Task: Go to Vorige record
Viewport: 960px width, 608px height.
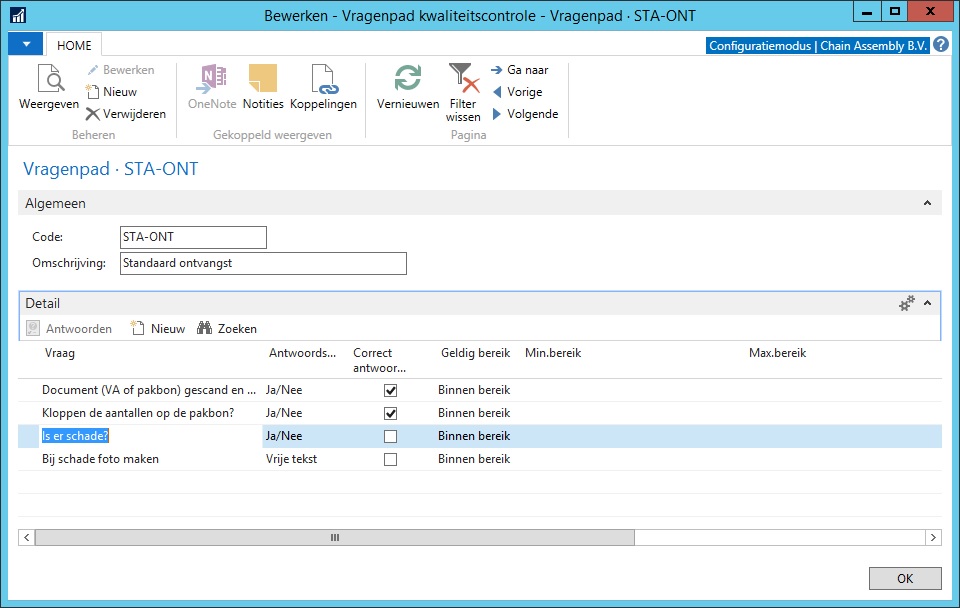Action: [518, 92]
